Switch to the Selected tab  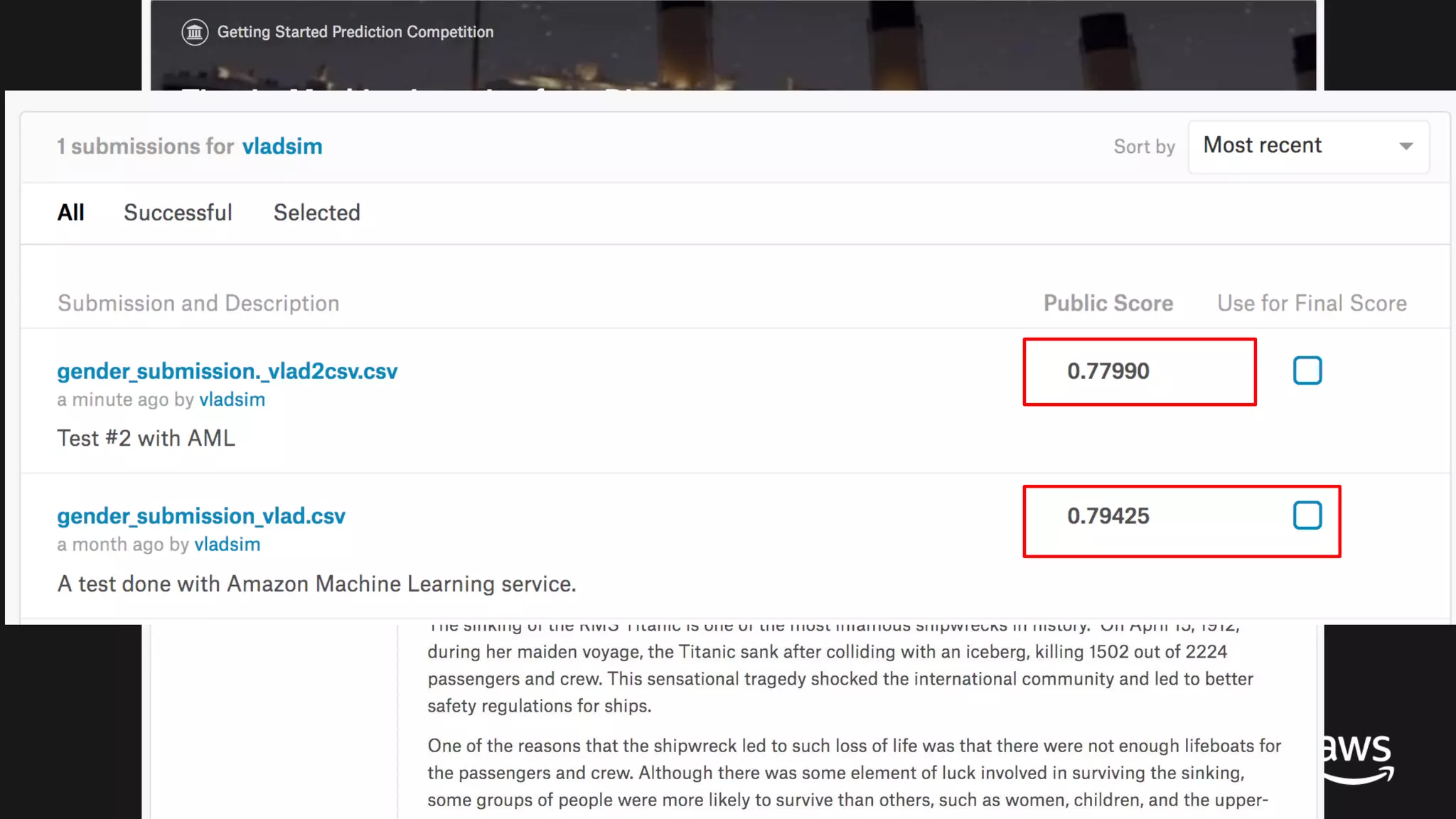(316, 213)
